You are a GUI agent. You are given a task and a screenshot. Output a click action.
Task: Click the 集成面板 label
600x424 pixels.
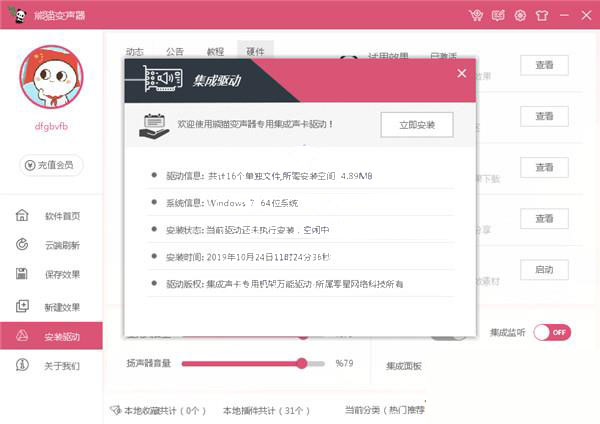tap(404, 366)
